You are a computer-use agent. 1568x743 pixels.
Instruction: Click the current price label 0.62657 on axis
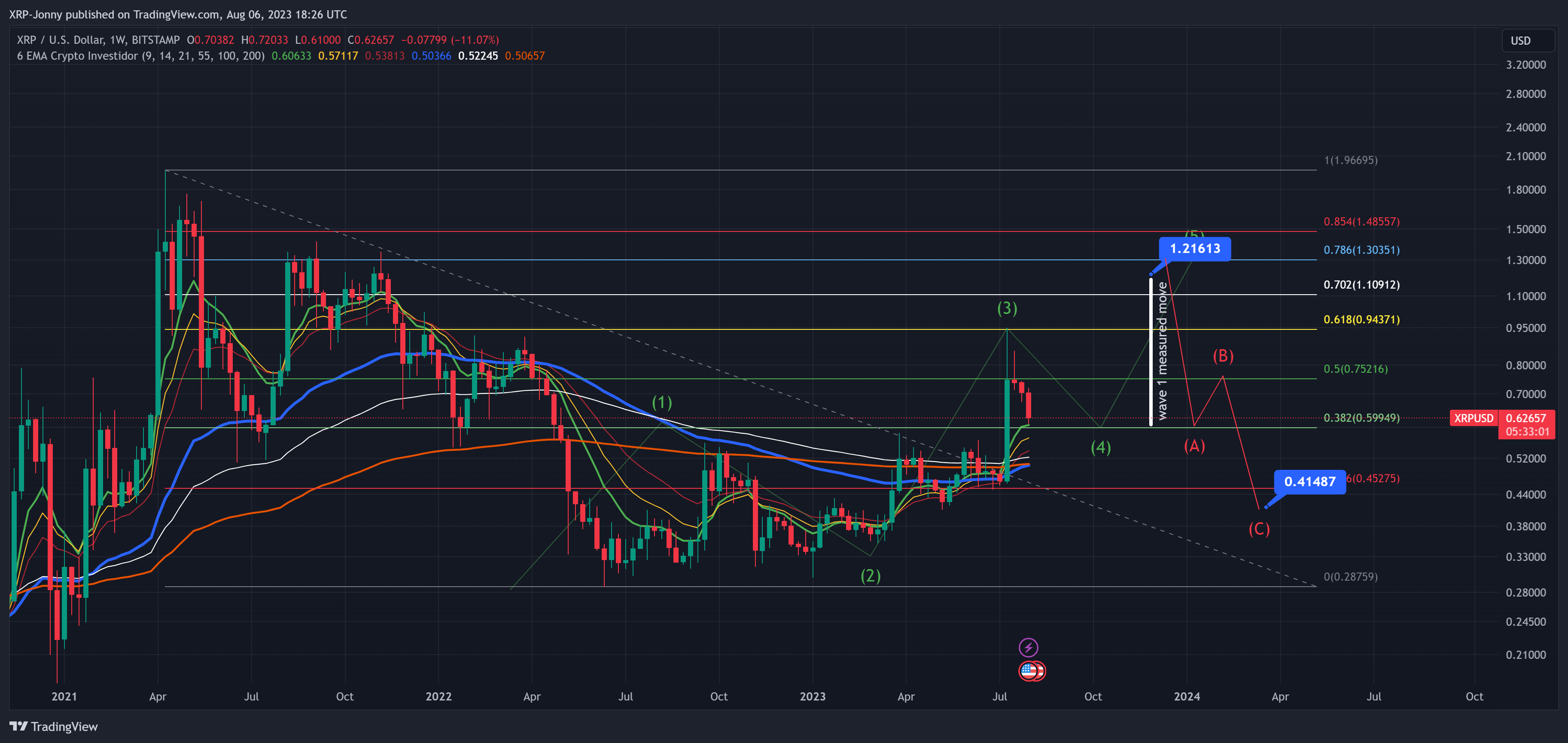[x=1526, y=418]
